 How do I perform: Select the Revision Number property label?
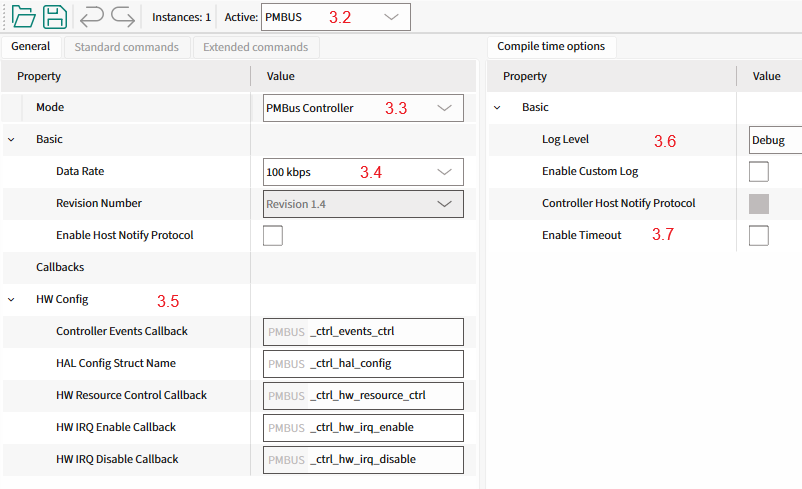(99, 203)
